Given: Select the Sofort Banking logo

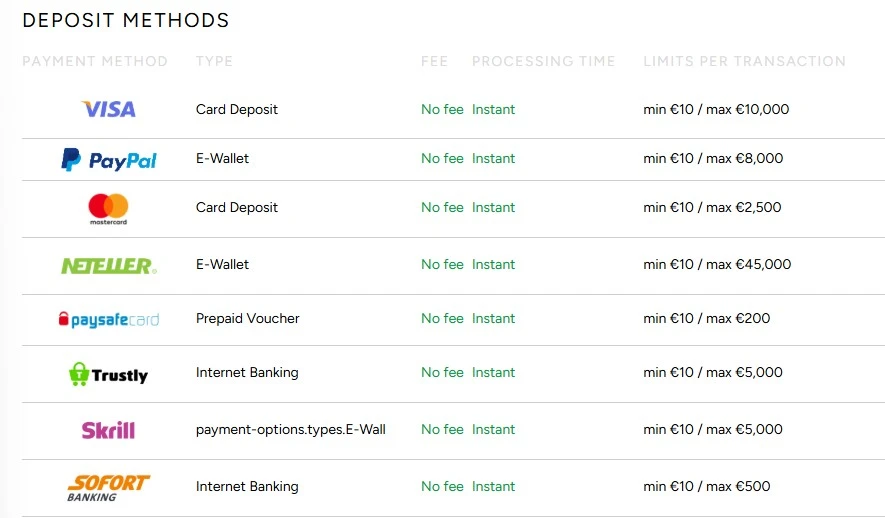Looking at the screenshot, I should tap(108, 487).
